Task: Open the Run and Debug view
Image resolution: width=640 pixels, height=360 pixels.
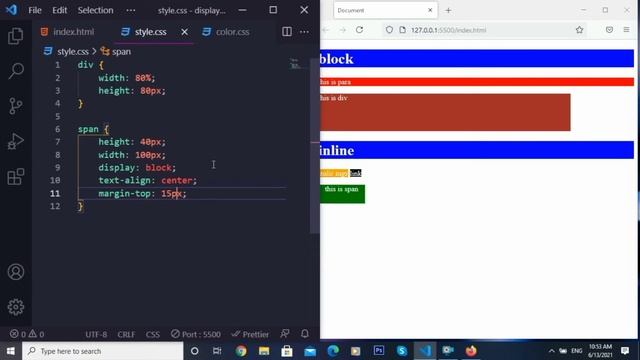Action: (x=16, y=141)
